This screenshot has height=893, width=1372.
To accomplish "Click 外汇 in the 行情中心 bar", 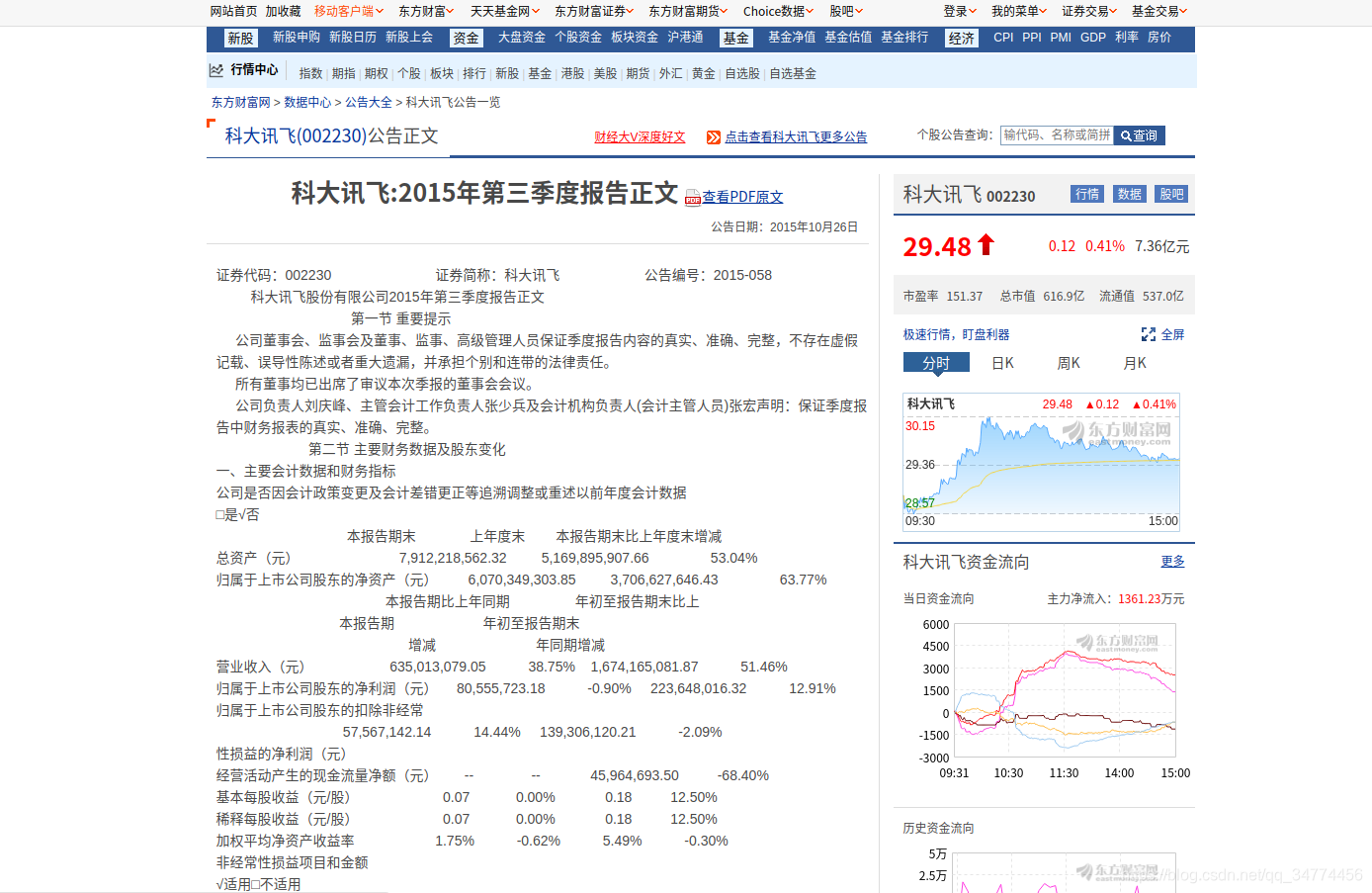I will 670,73.
